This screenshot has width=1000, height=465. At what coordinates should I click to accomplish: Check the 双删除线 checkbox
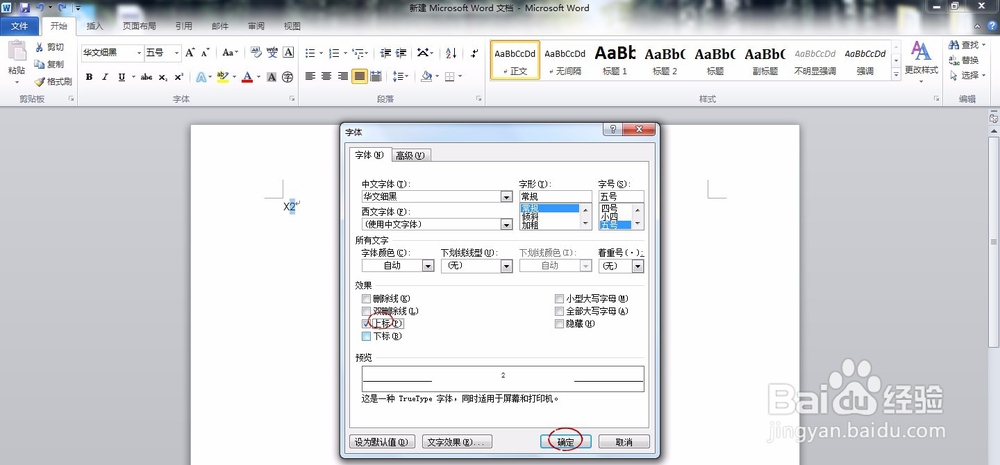pyautogui.click(x=366, y=311)
